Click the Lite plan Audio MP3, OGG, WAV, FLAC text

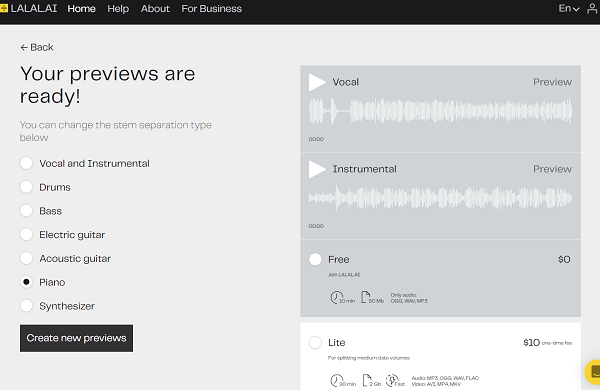(x=445, y=378)
